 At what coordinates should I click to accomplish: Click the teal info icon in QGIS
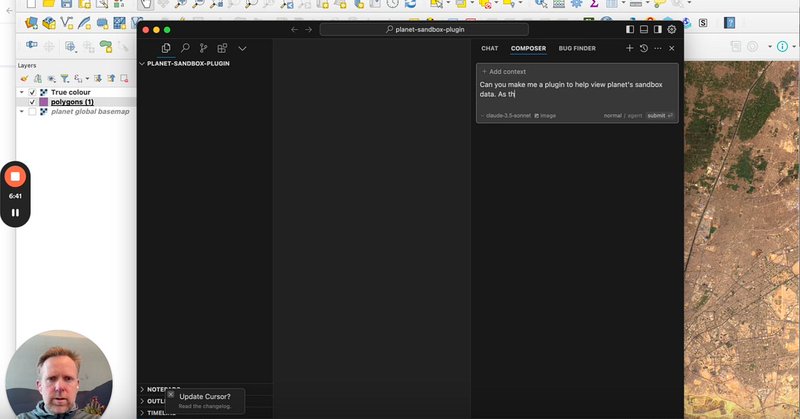pos(782,46)
